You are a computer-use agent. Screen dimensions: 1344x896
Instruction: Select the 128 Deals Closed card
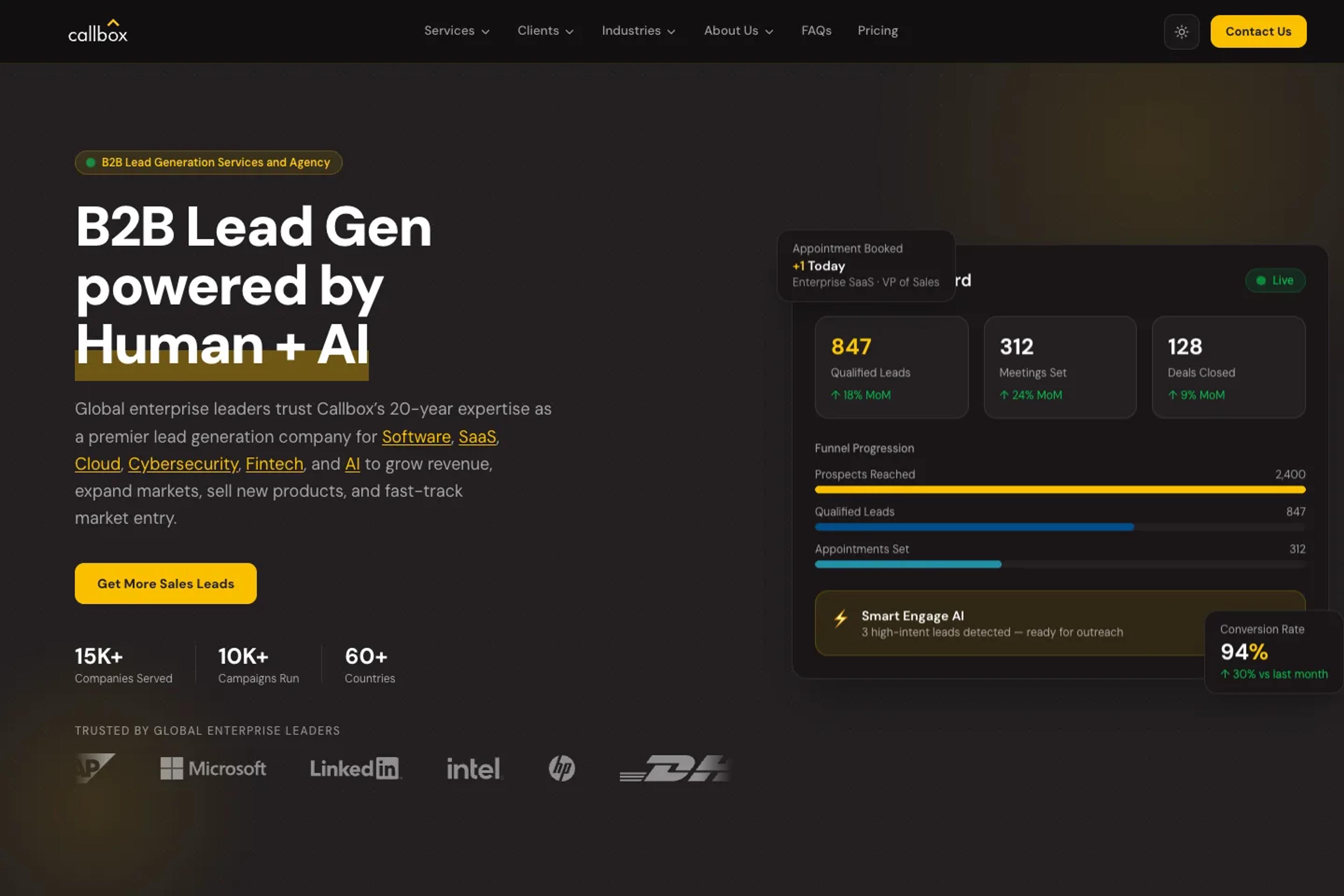(x=1228, y=367)
